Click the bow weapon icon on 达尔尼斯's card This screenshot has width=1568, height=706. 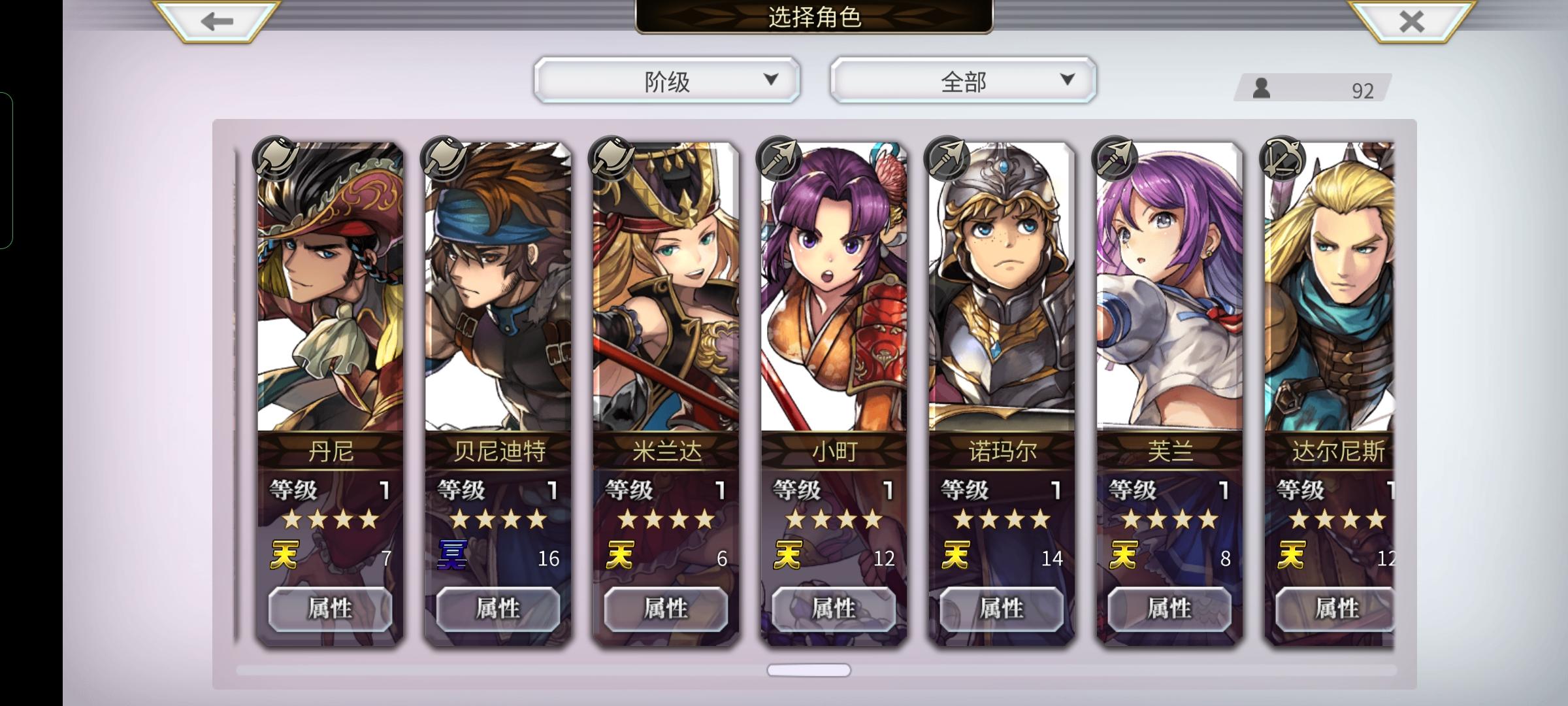coord(1283,158)
